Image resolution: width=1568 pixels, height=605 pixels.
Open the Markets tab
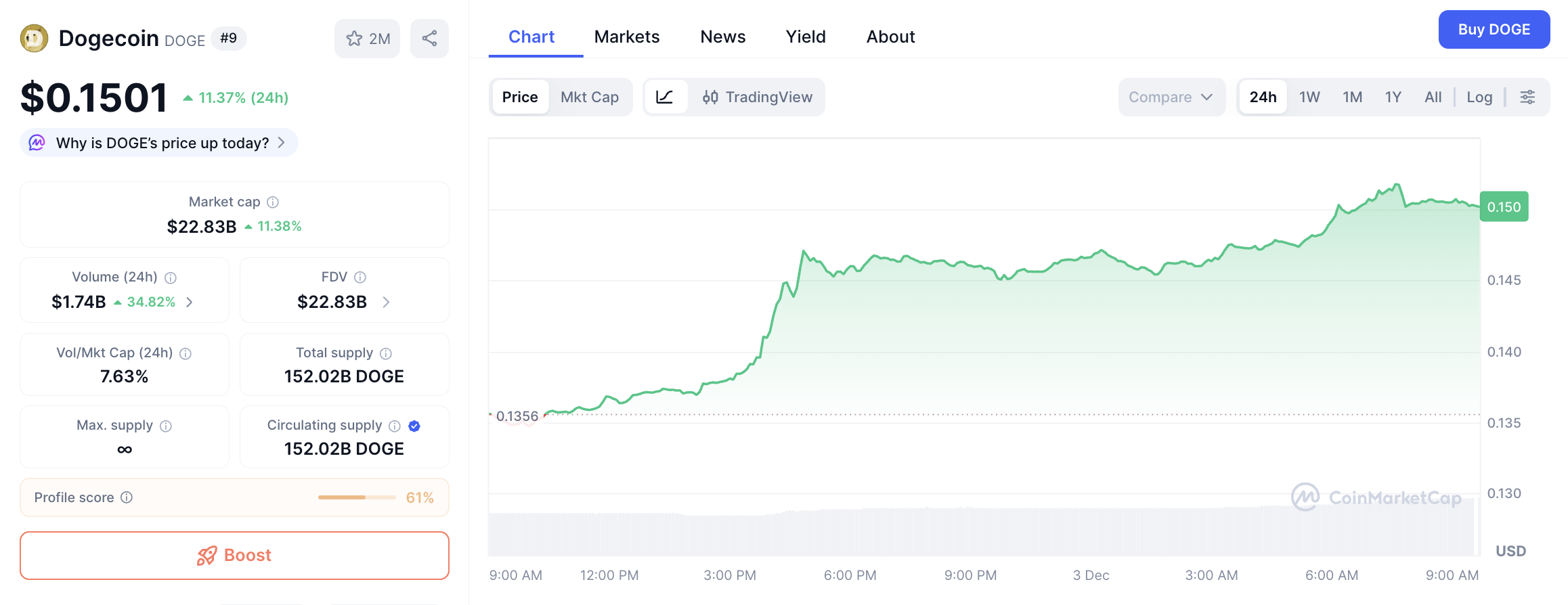[626, 37]
